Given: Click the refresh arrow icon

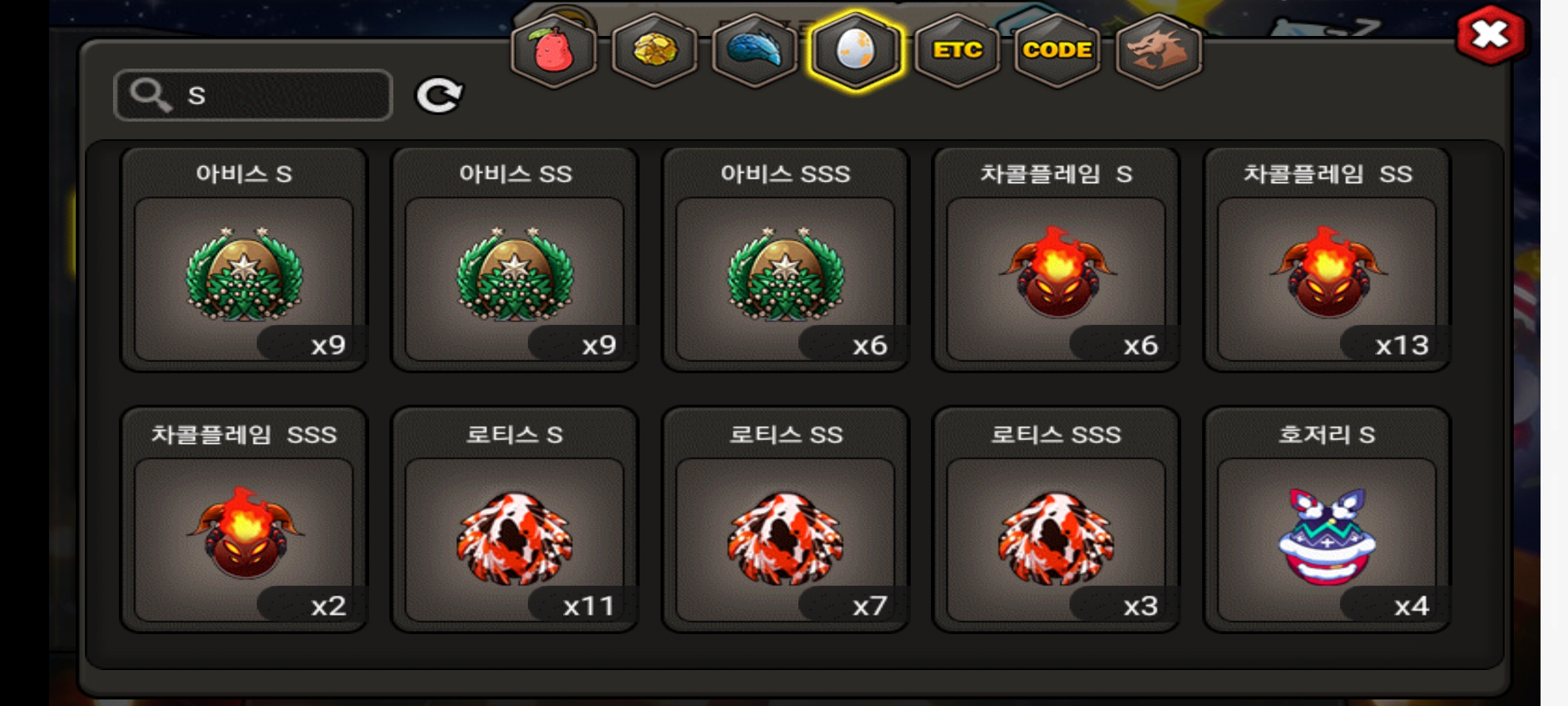Looking at the screenshot, I should pyautogui.click(x=440, y=96).
